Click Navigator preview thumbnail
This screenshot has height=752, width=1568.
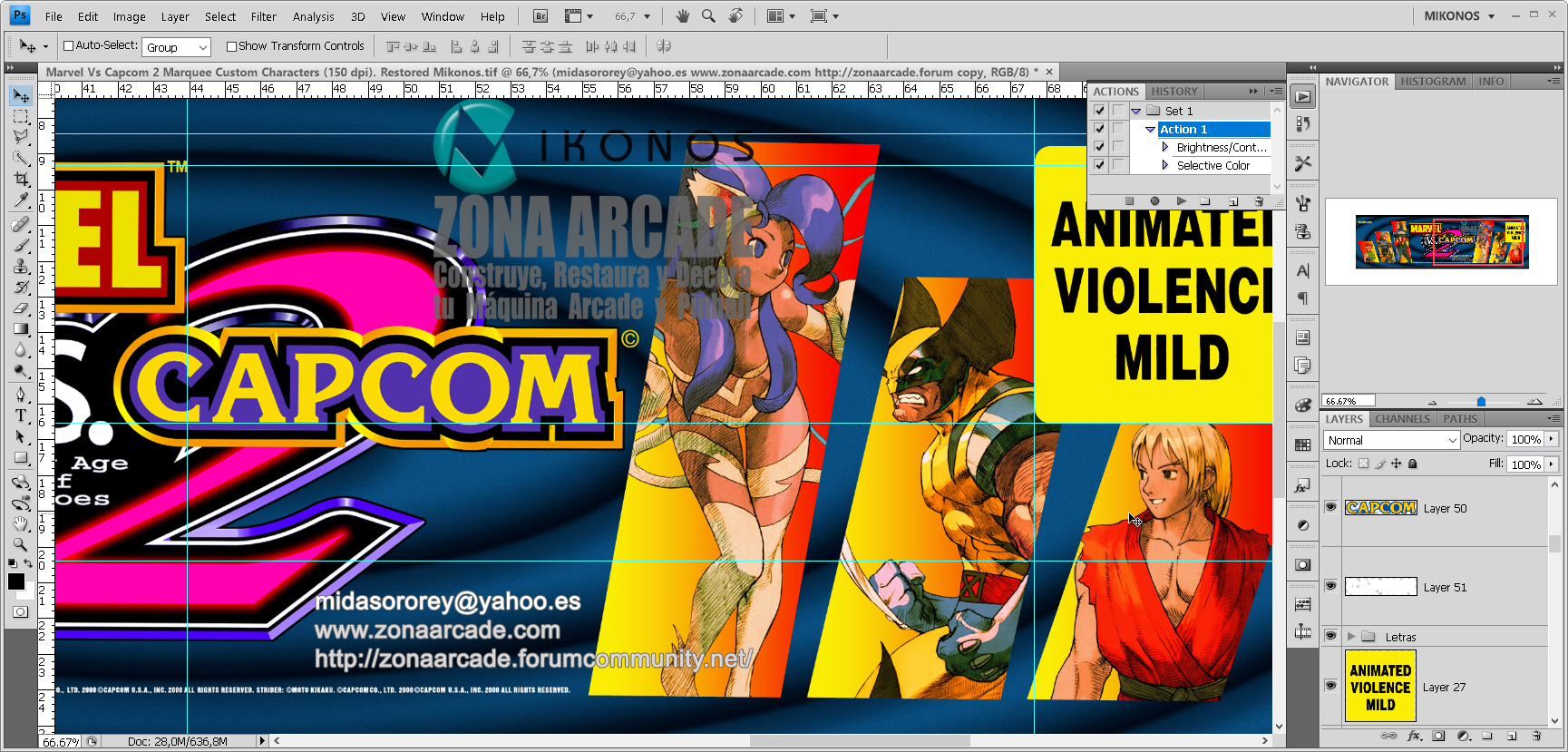point(1442,242)
